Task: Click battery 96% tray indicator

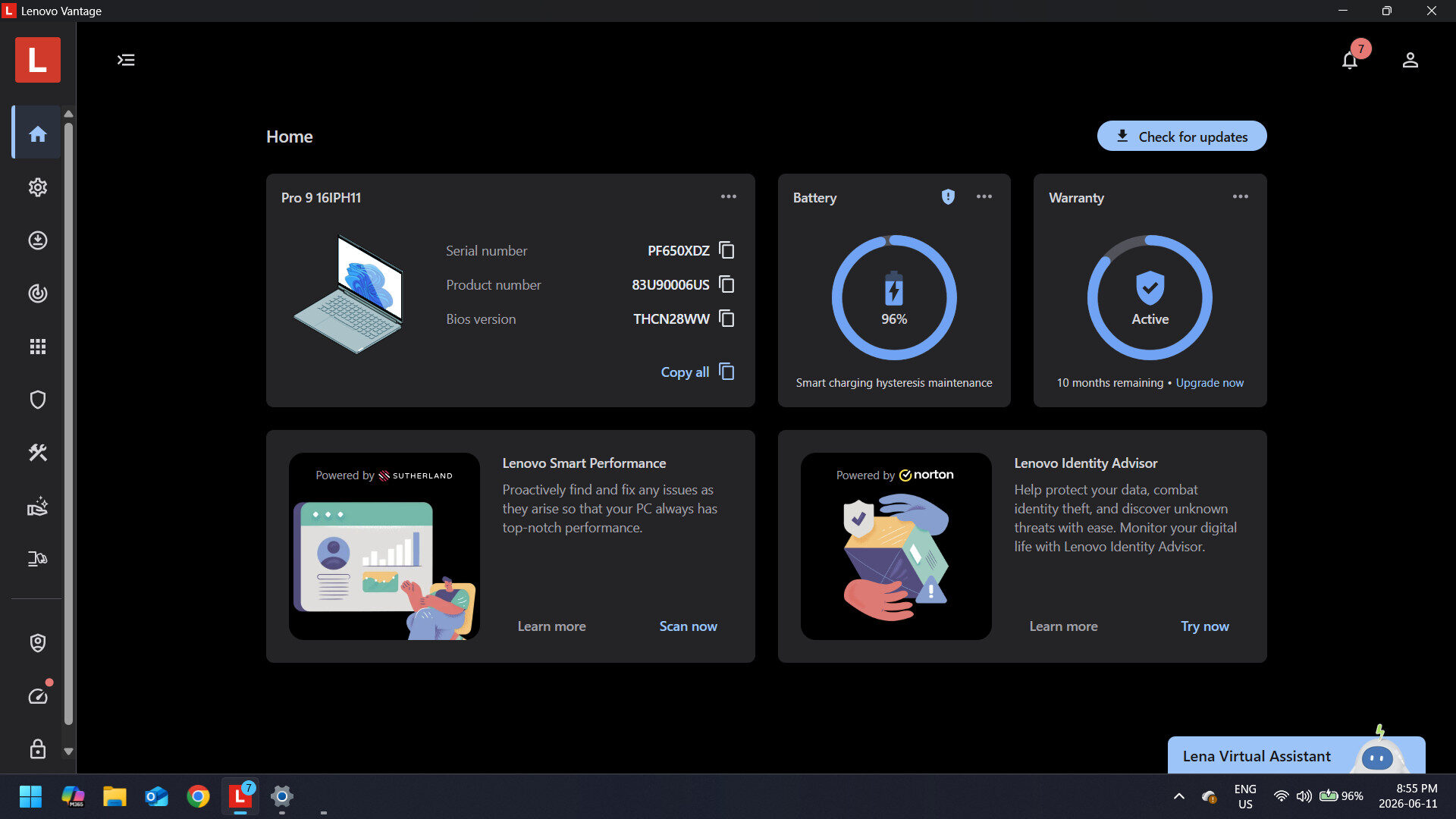Action: pos(1341,796)
